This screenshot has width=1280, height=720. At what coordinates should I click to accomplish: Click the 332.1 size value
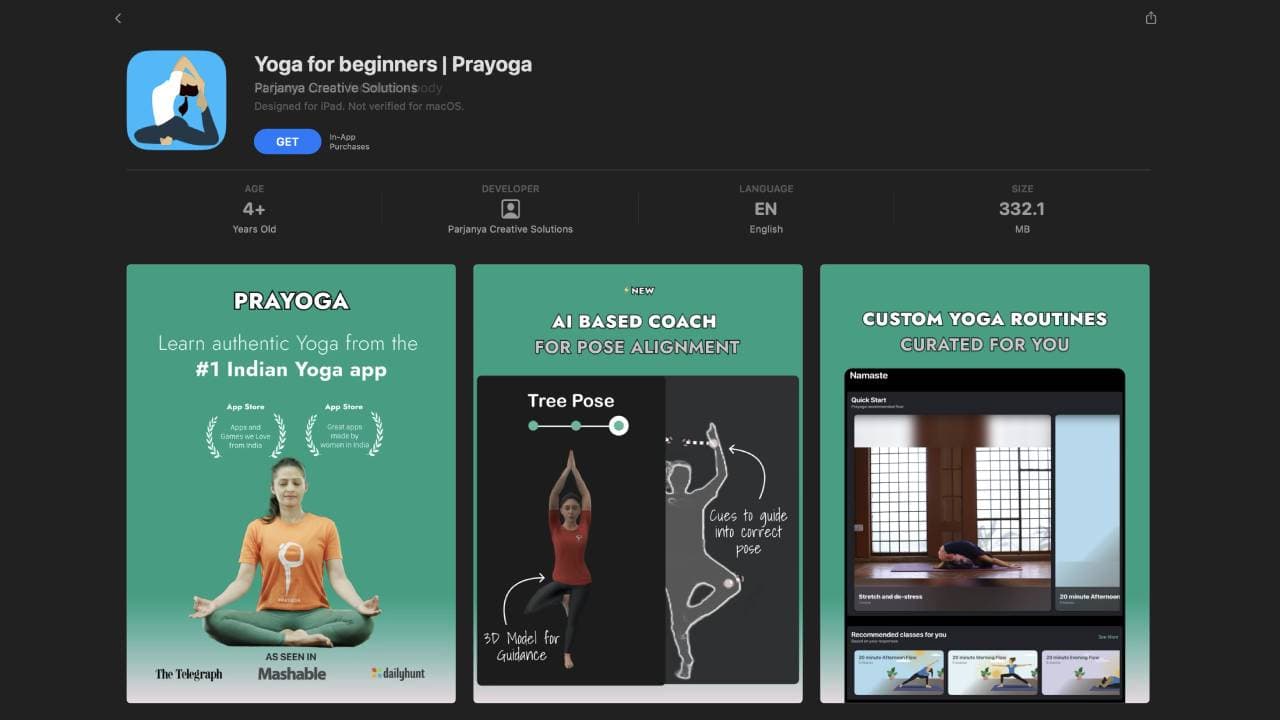1021,209
